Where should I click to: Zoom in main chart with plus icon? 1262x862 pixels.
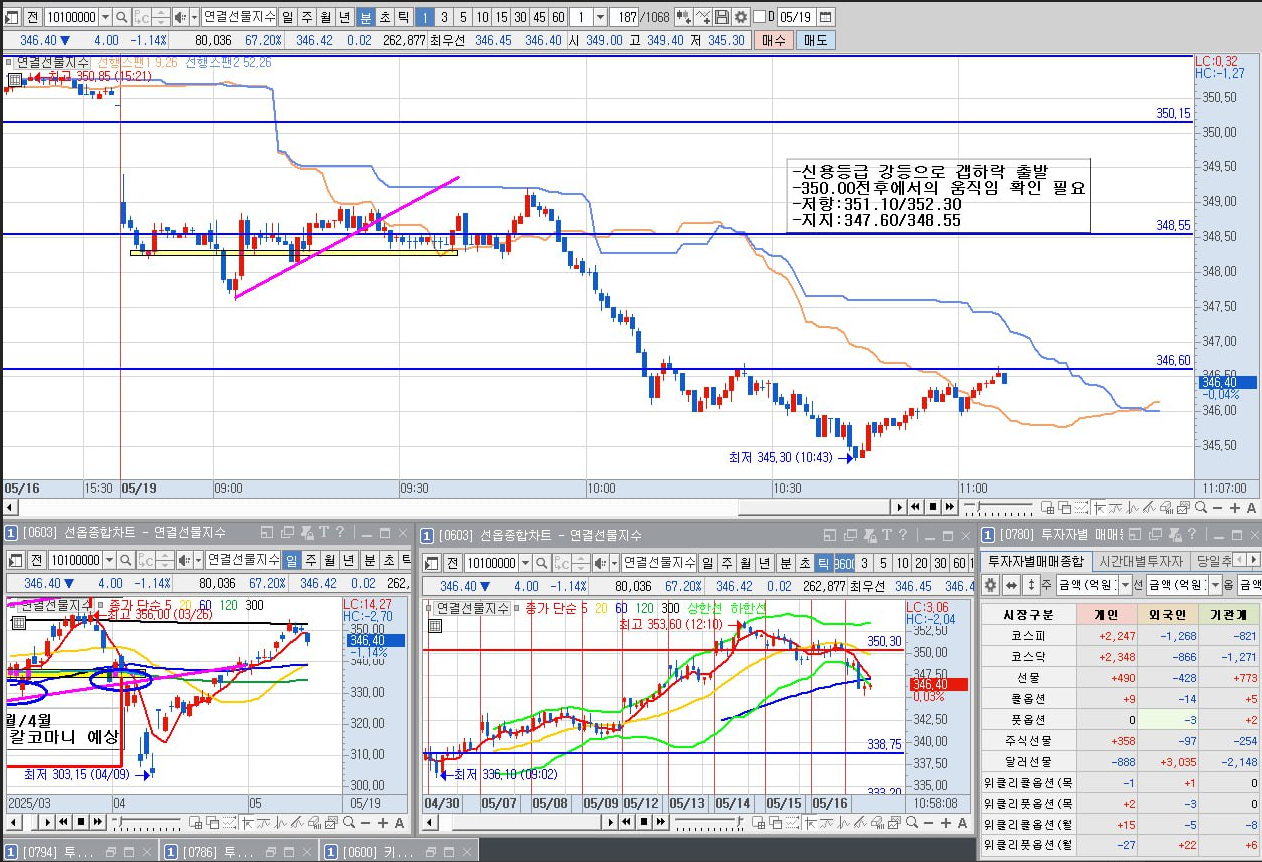(x=1234, y=508)
